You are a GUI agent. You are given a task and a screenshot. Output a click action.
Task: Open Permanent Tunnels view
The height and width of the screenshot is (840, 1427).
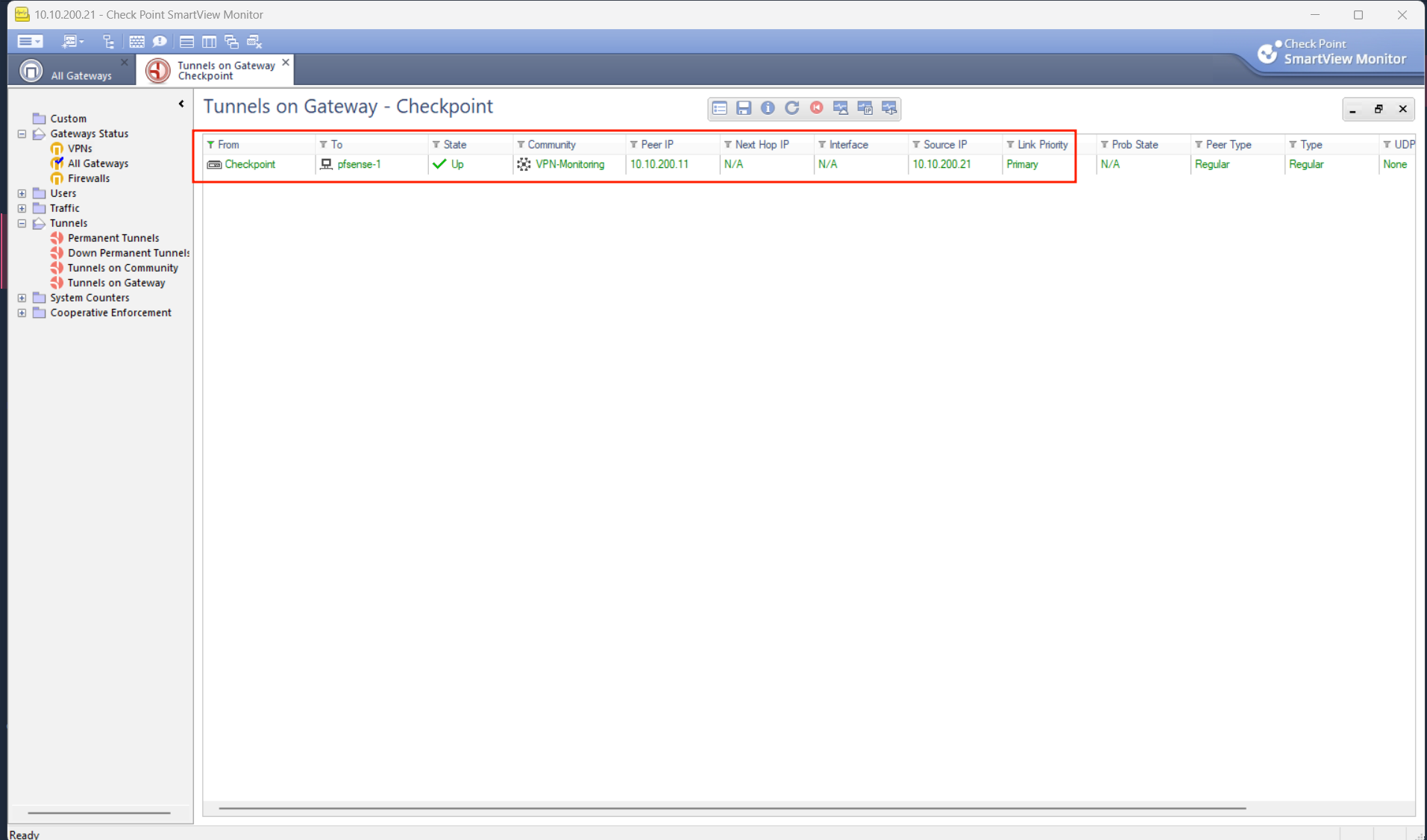click(x=113, y=238)
